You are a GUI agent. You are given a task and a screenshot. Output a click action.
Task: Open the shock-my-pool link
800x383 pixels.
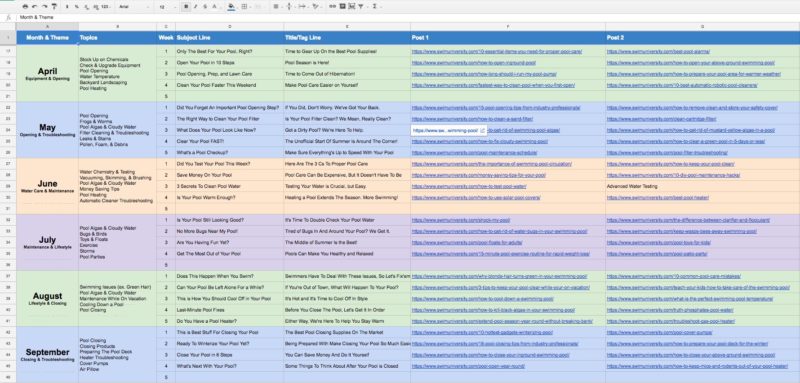click(x=461, y=220)
